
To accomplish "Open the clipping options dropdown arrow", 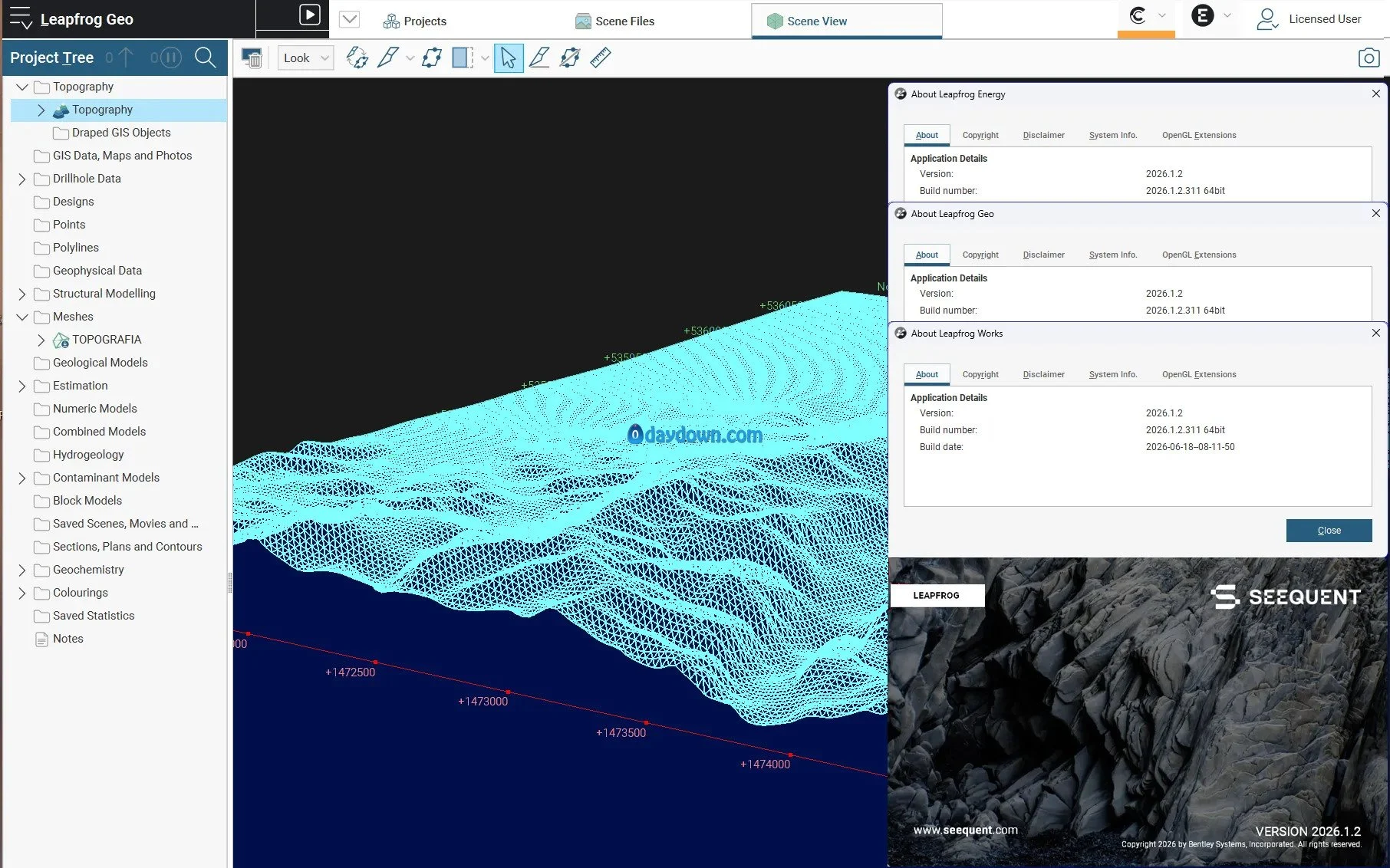I will click(x=485, y=58).
